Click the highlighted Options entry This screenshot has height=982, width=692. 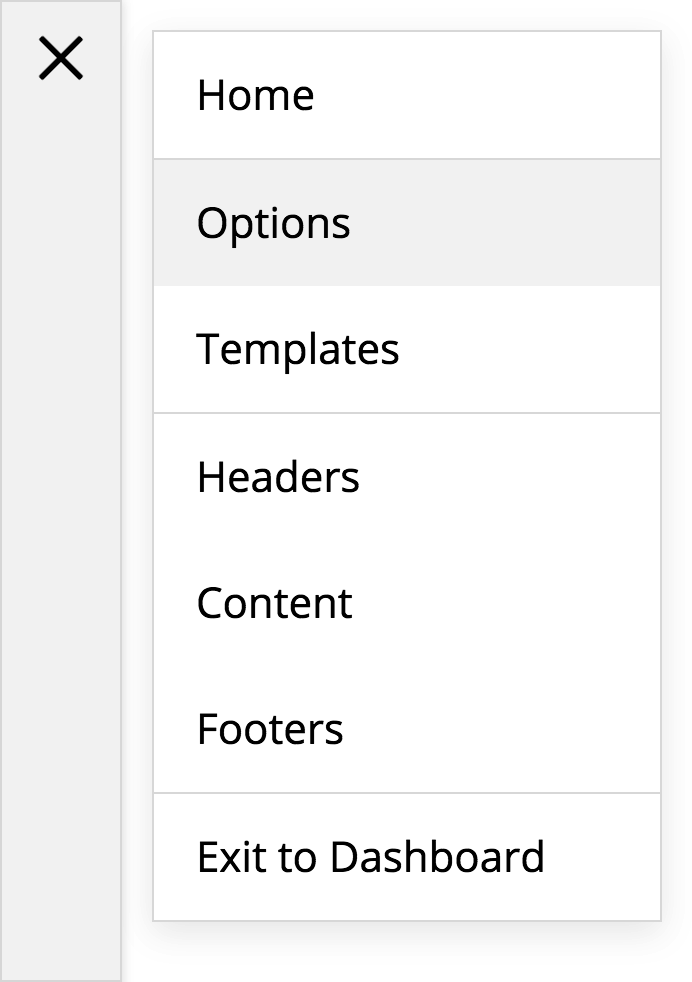point(274,223)
